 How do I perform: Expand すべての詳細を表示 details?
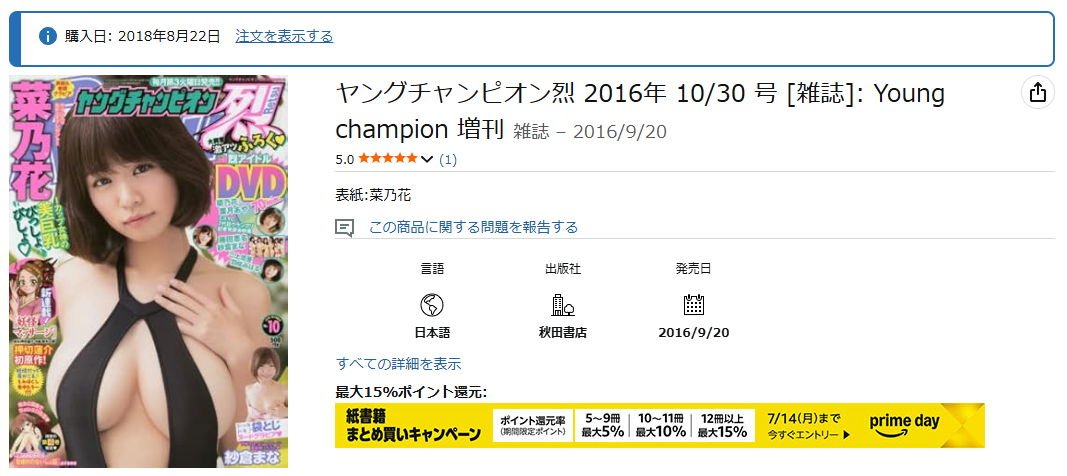coord(399,364)
